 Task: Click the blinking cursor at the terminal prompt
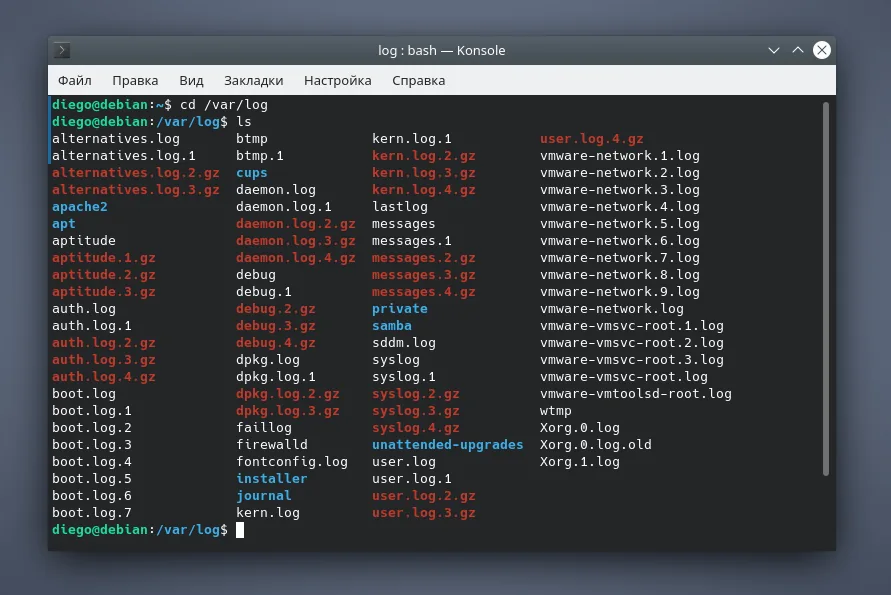click(x=241, y=530)
